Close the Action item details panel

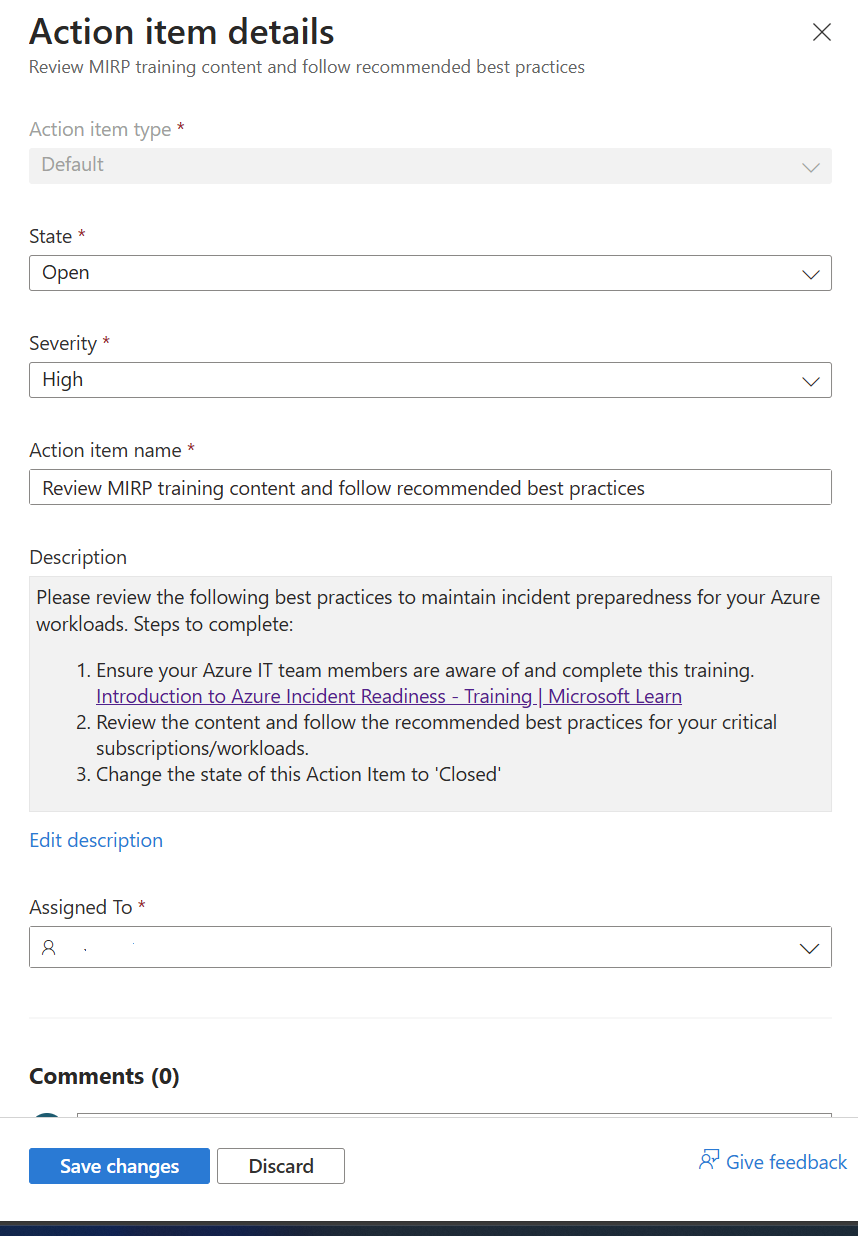click(821, 33)
